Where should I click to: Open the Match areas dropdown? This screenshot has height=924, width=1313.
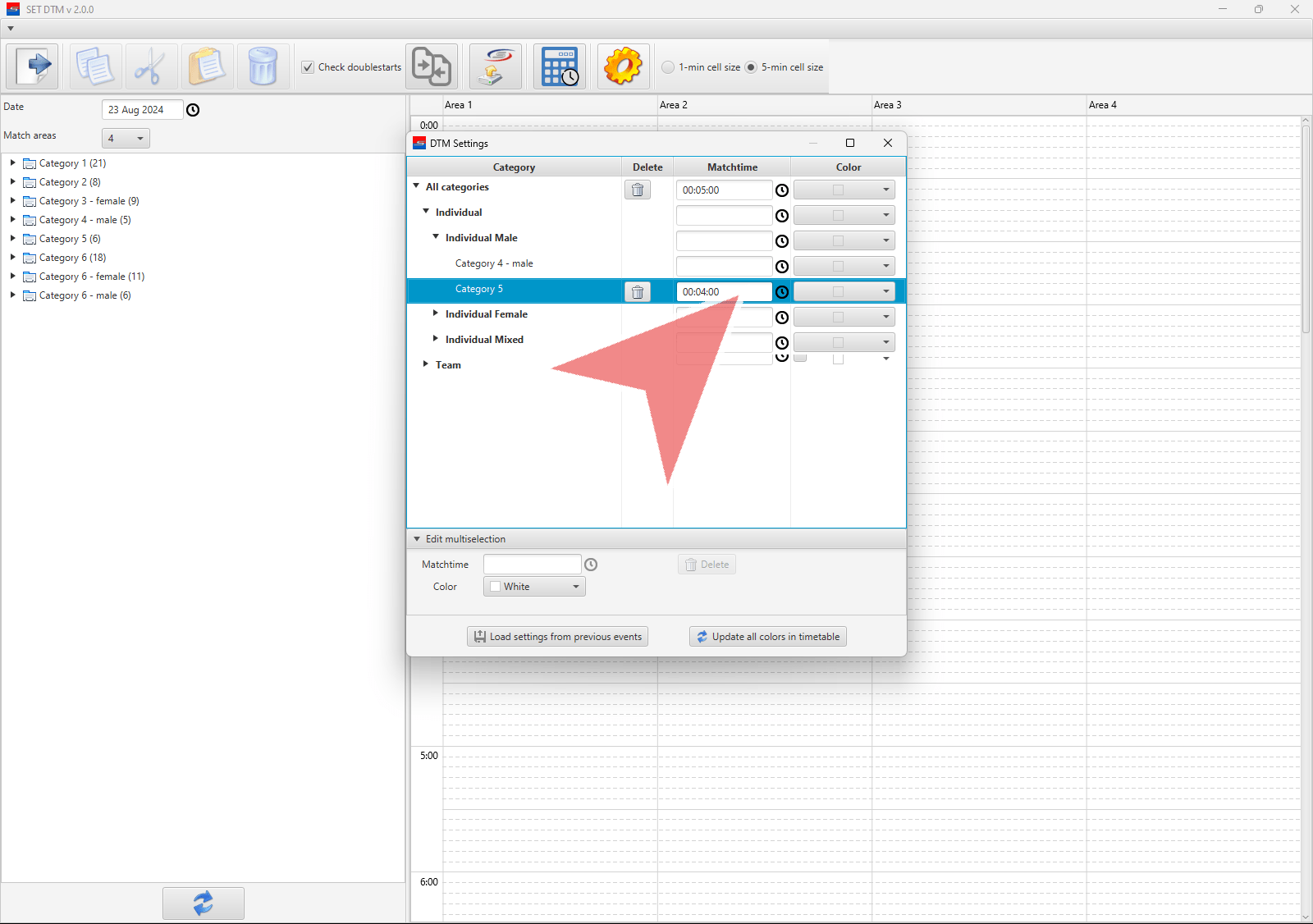pos(126,139)
